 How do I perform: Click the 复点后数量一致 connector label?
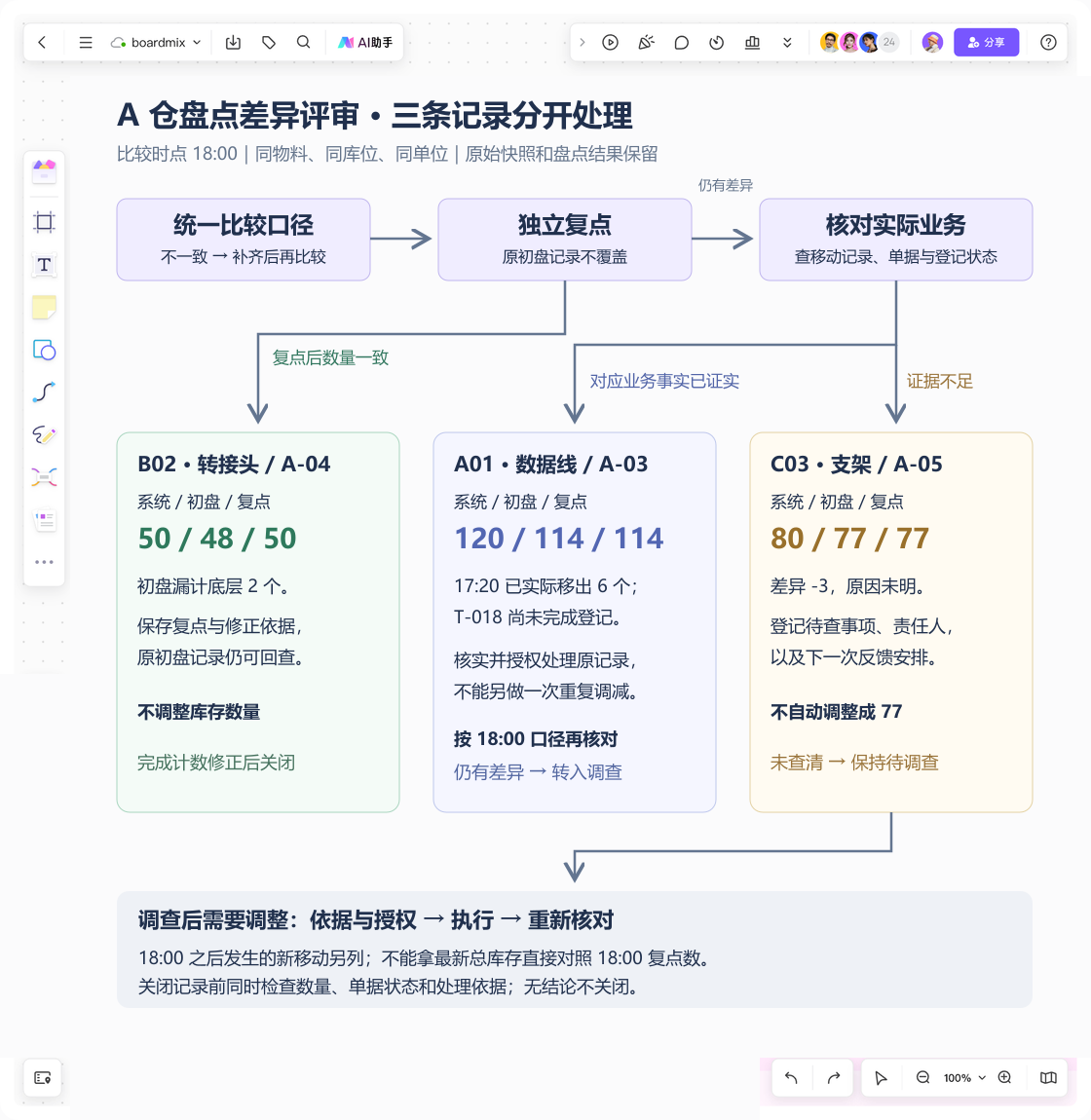click(330, 357)
